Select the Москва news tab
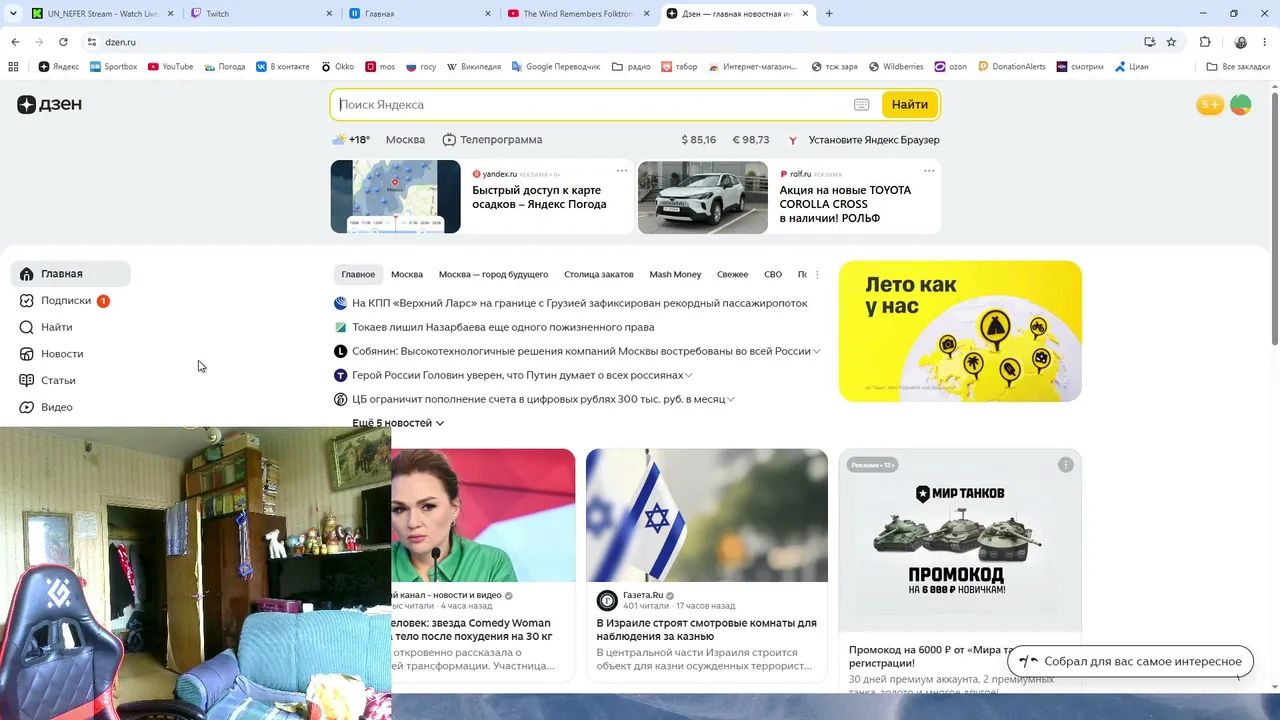The width and height of the screenshot is (1280, 720). click(x=407, y=274)
